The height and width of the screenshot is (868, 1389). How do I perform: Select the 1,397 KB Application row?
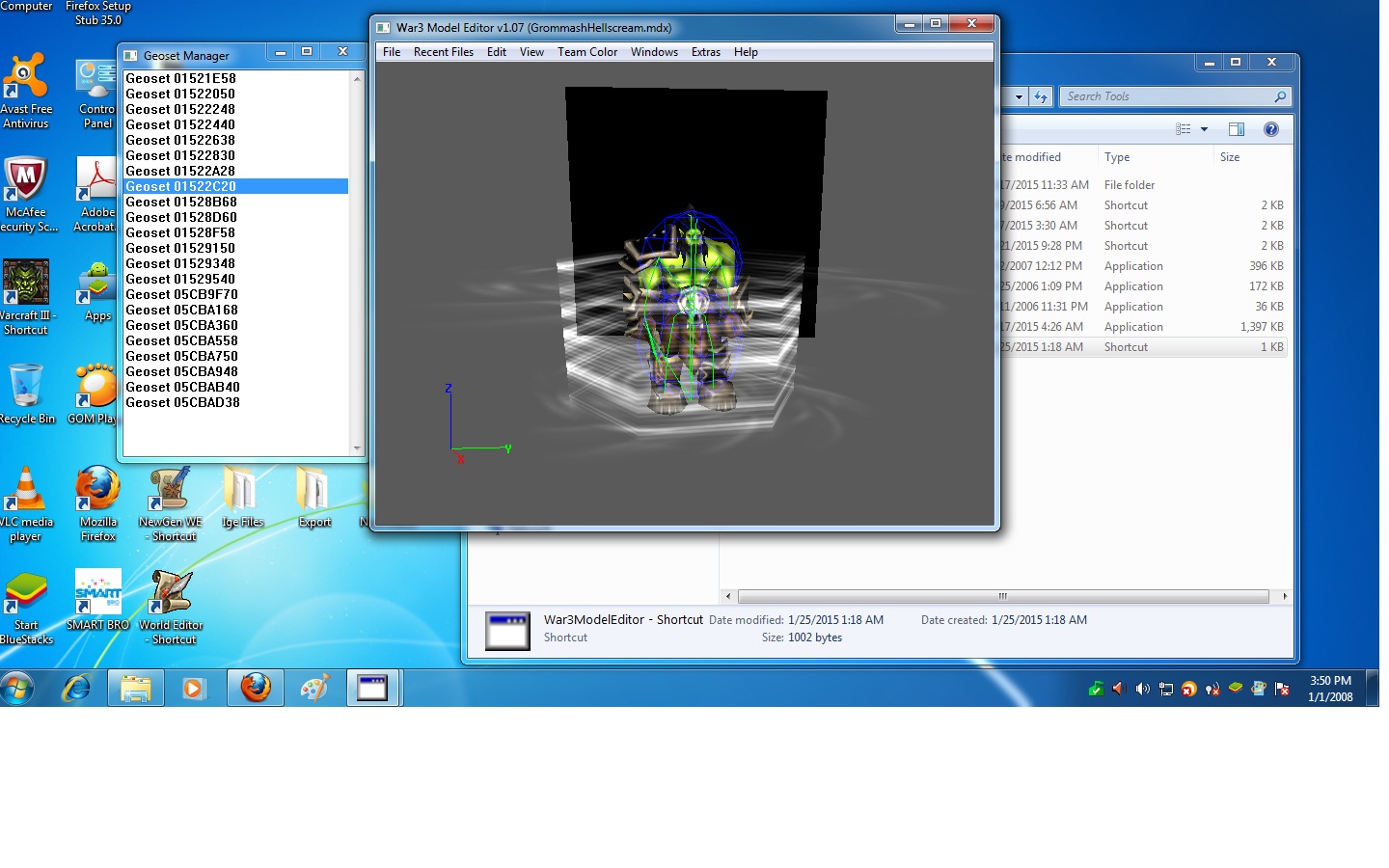pyautogui.click(x=1146, y=327)
